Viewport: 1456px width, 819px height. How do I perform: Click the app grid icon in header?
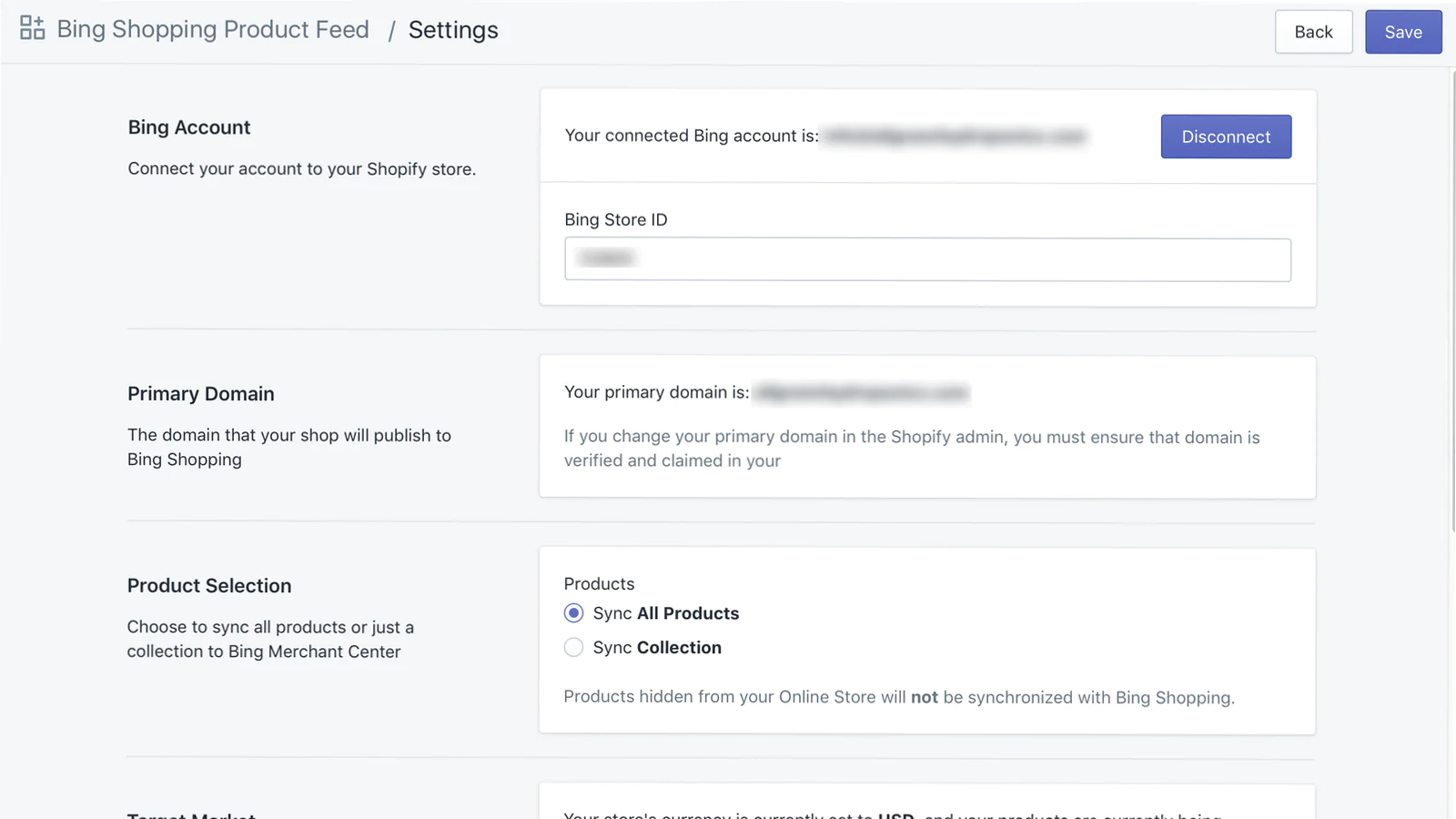click(x=32, y=28)
